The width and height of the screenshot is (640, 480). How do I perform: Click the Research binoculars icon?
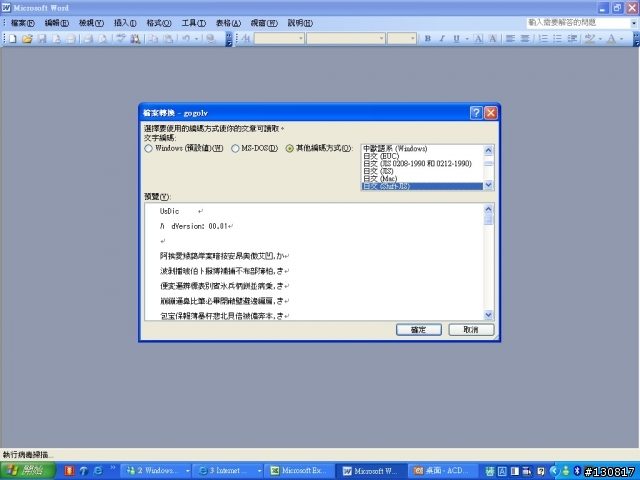coord(135,39)
